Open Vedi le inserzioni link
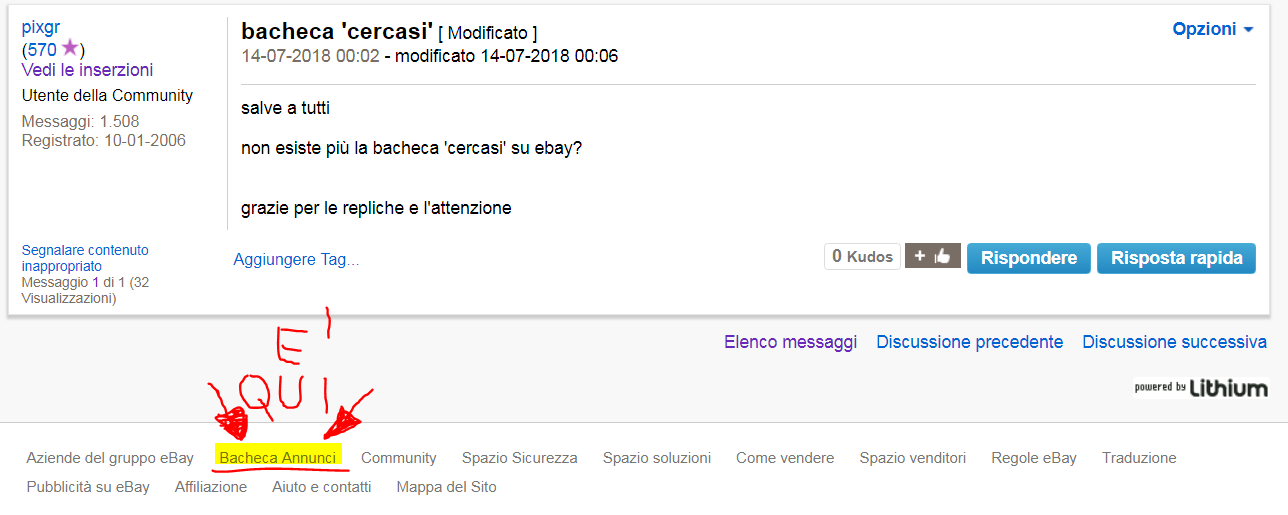The image size is (1288, 515). 88,70
